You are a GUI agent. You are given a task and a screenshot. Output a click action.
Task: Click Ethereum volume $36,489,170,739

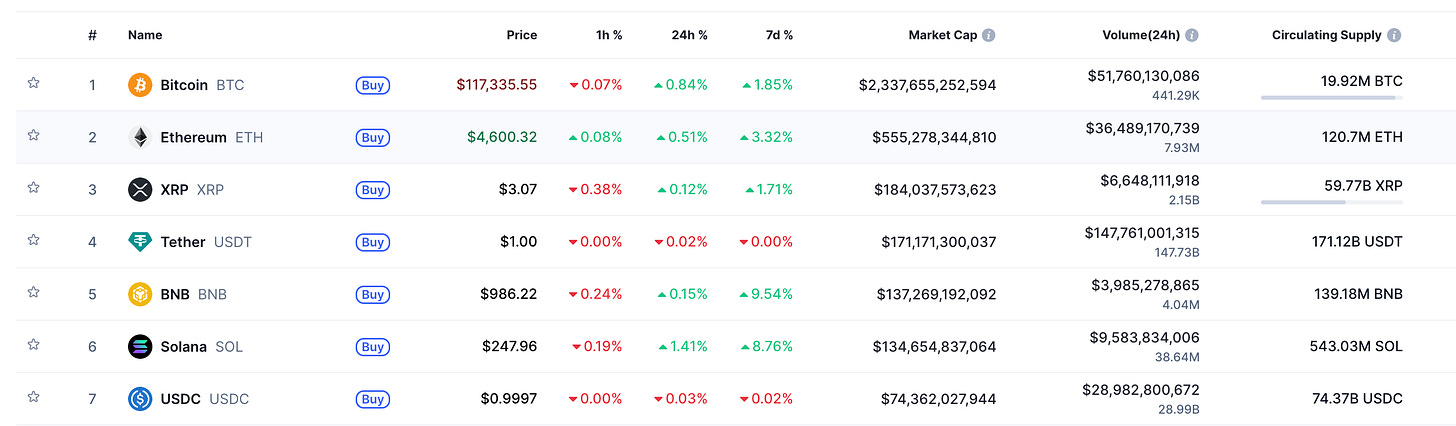(x=1142, y=127)
